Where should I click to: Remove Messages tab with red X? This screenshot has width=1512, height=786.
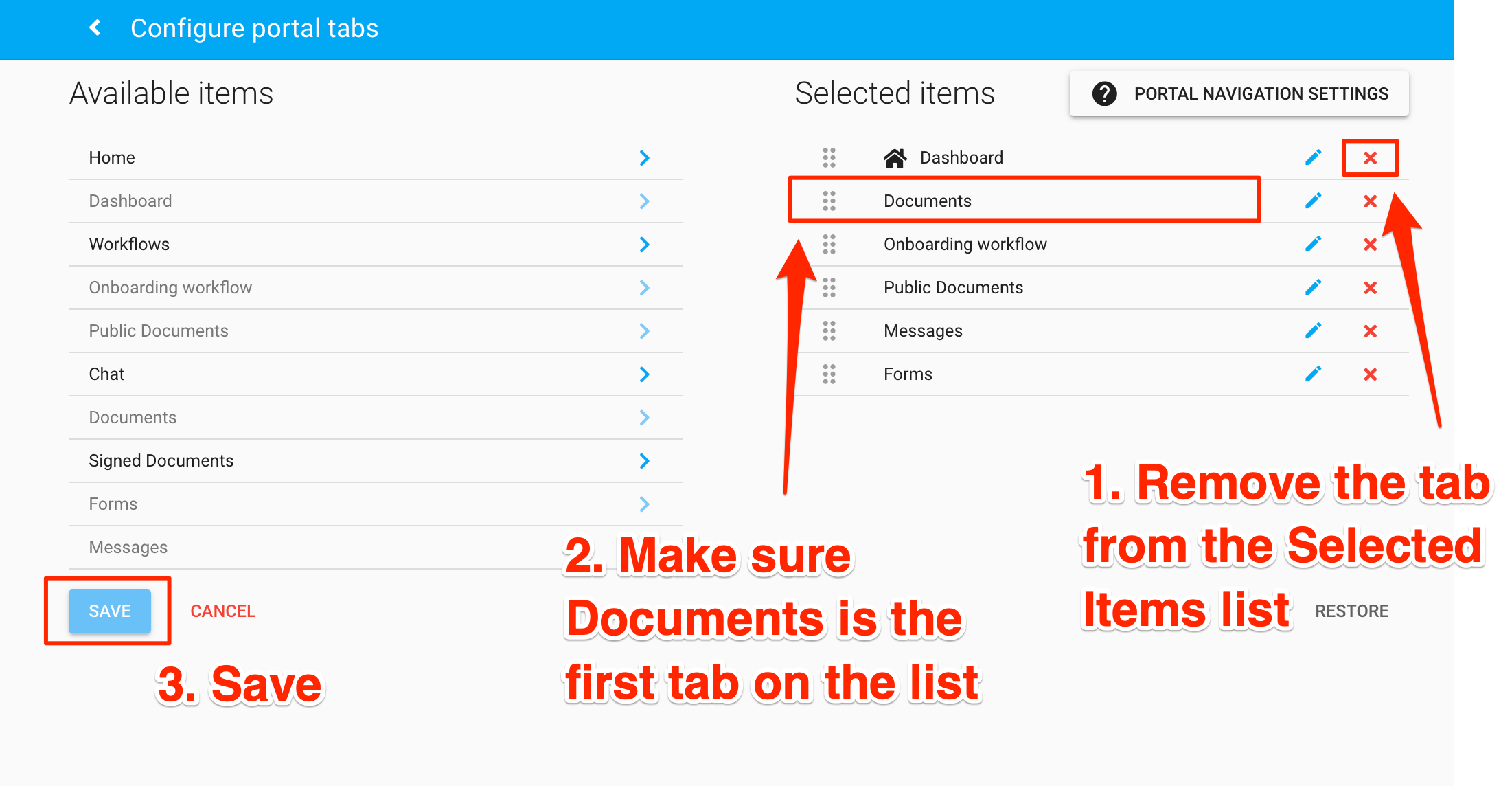coord(1370,331)
